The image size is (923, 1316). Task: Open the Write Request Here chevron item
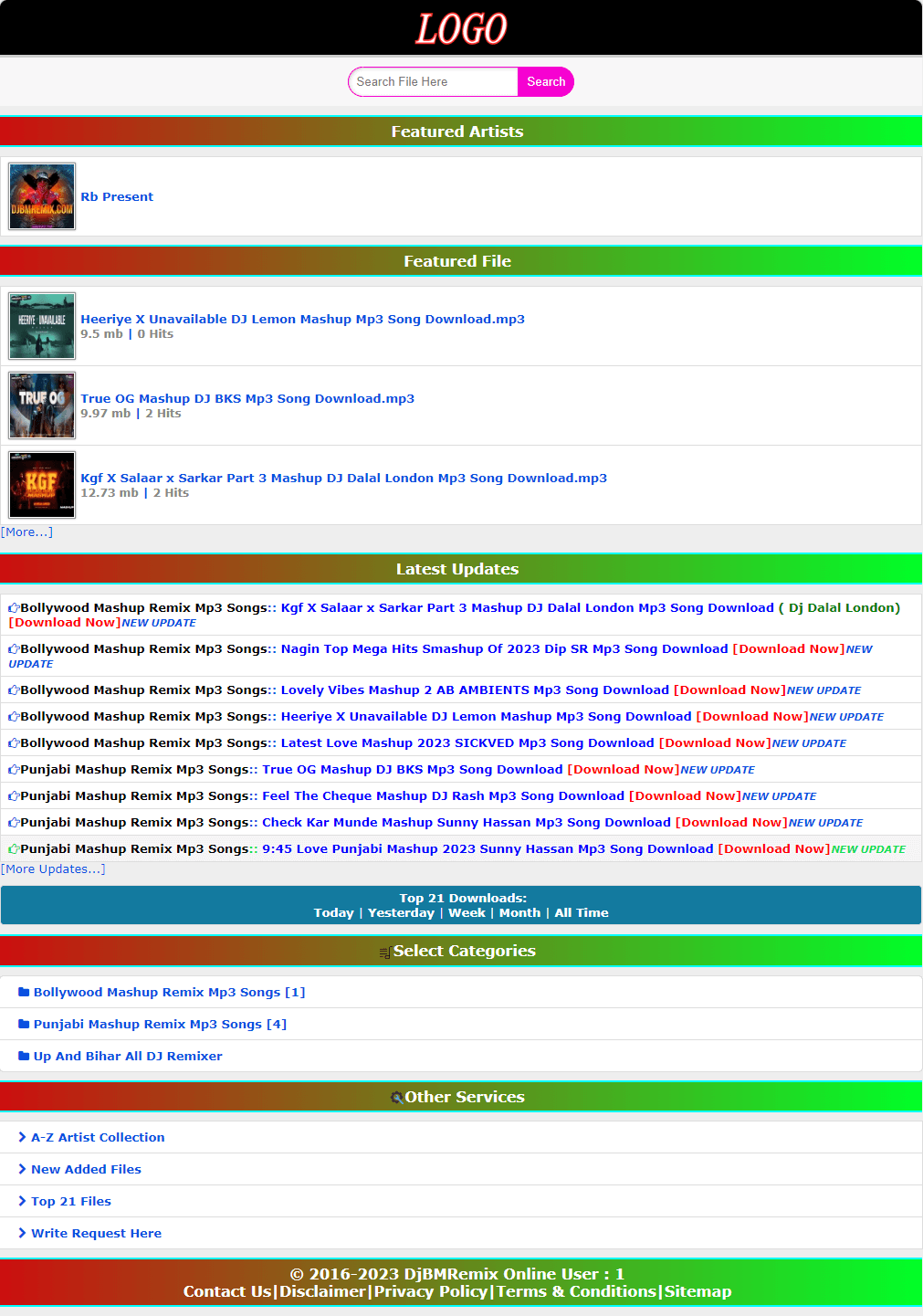22,1233
